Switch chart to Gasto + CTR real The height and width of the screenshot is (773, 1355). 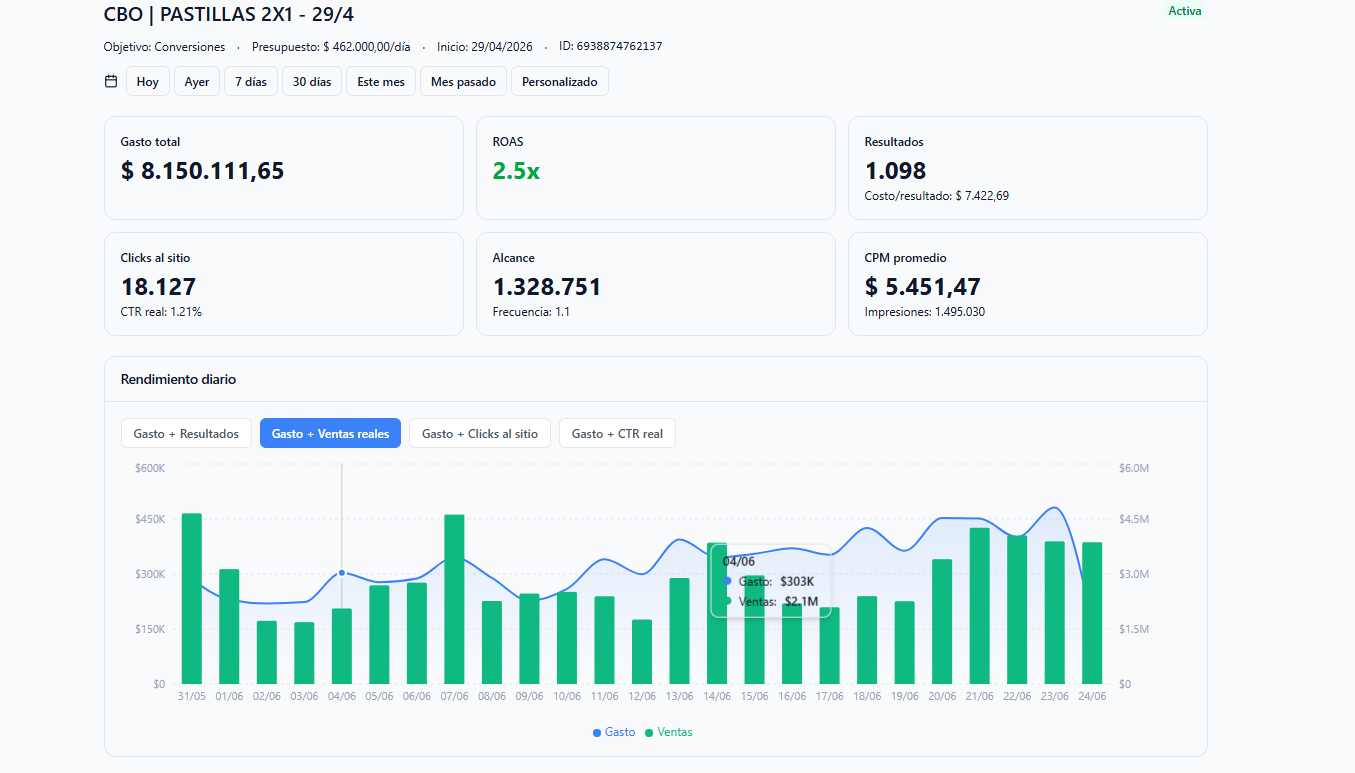[x=617, y=433]
